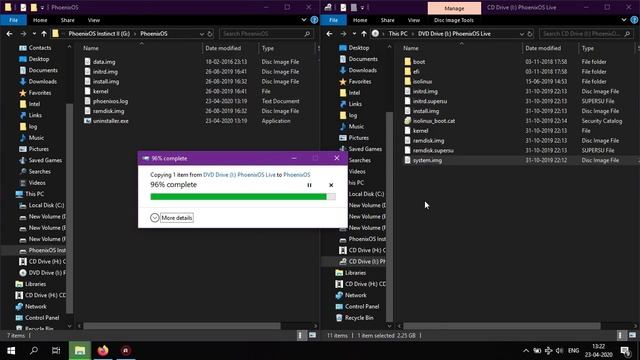Open Disc Image Tools tab in right window
This screenshot has height=360, width=640.
point(454,20)
